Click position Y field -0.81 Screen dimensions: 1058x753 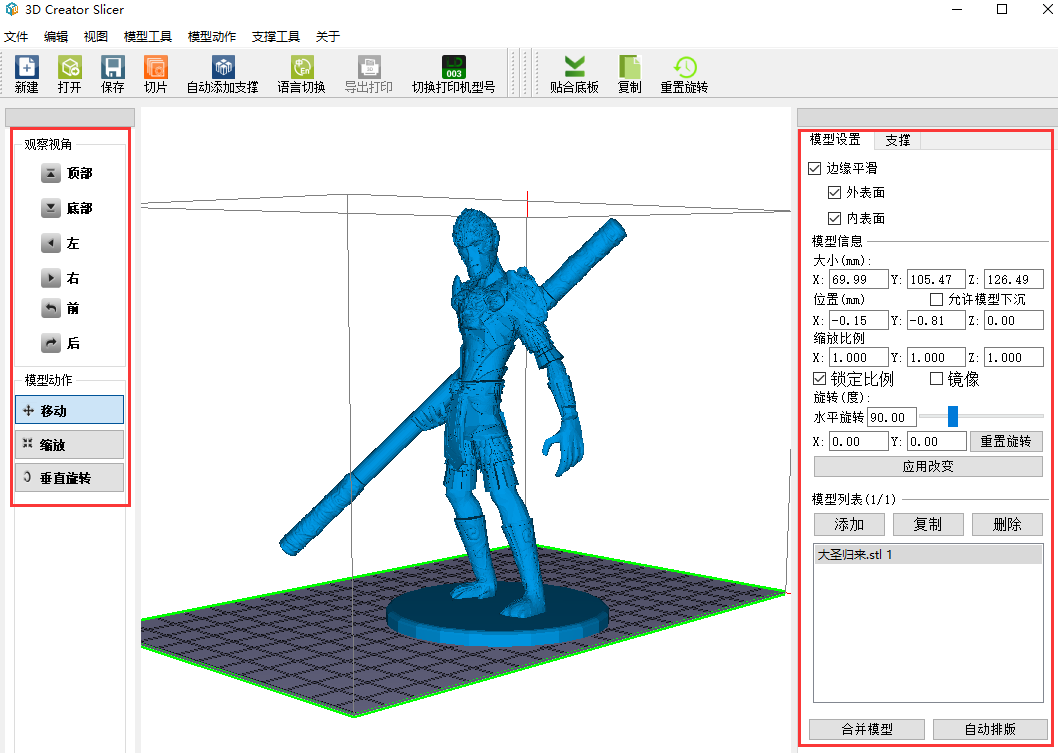pos(936,320)
